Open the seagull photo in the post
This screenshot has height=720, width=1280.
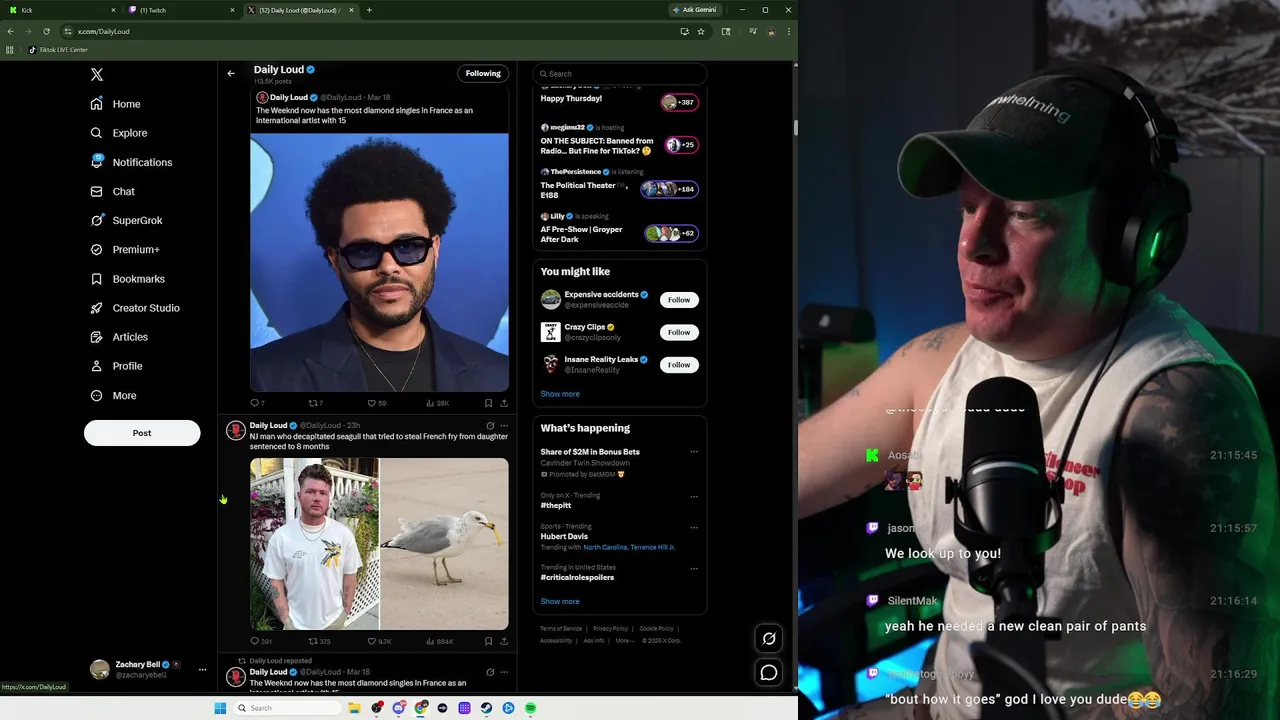(x=444, y=544)
